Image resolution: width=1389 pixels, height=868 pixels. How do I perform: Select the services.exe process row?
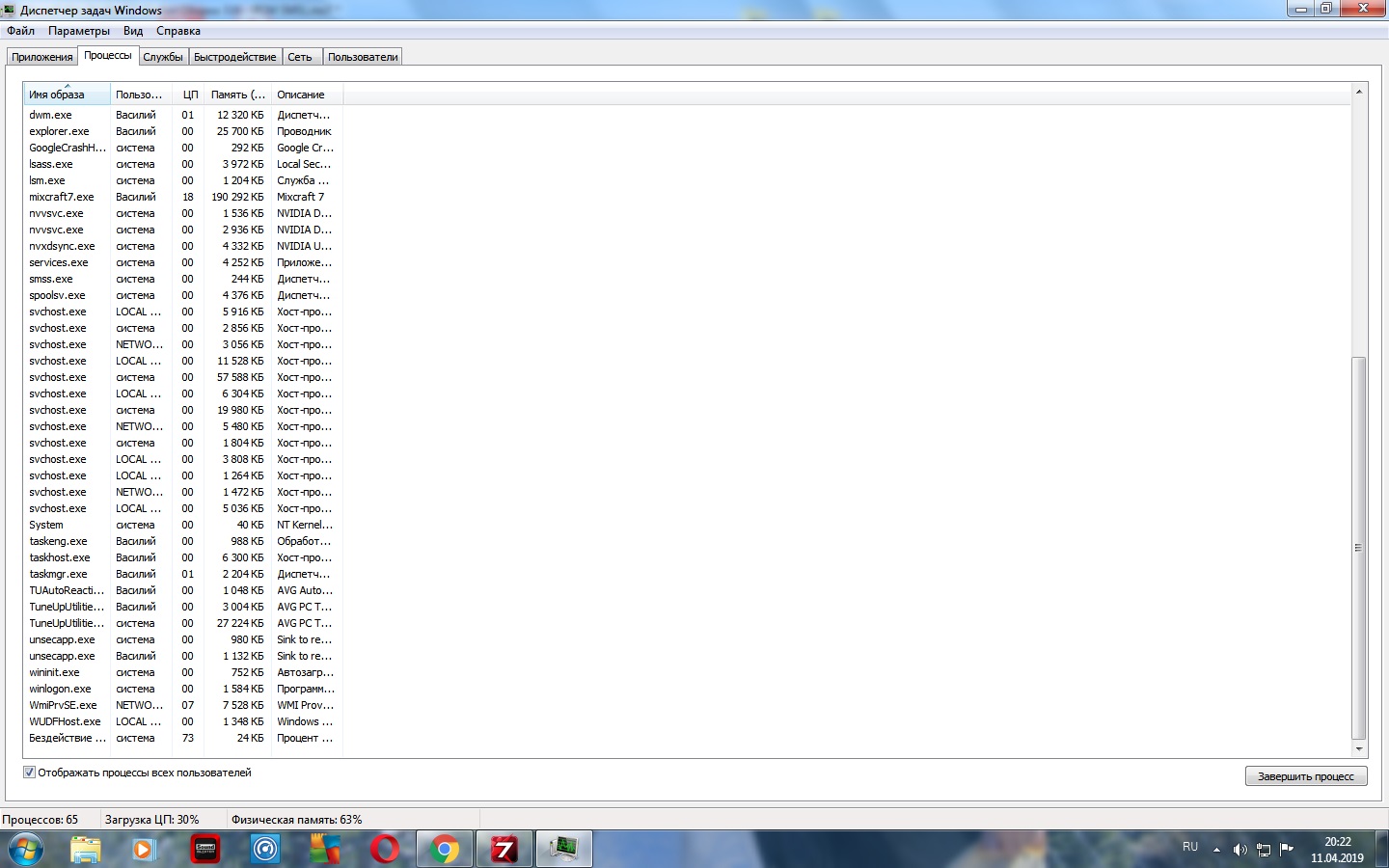coord(183,262)
